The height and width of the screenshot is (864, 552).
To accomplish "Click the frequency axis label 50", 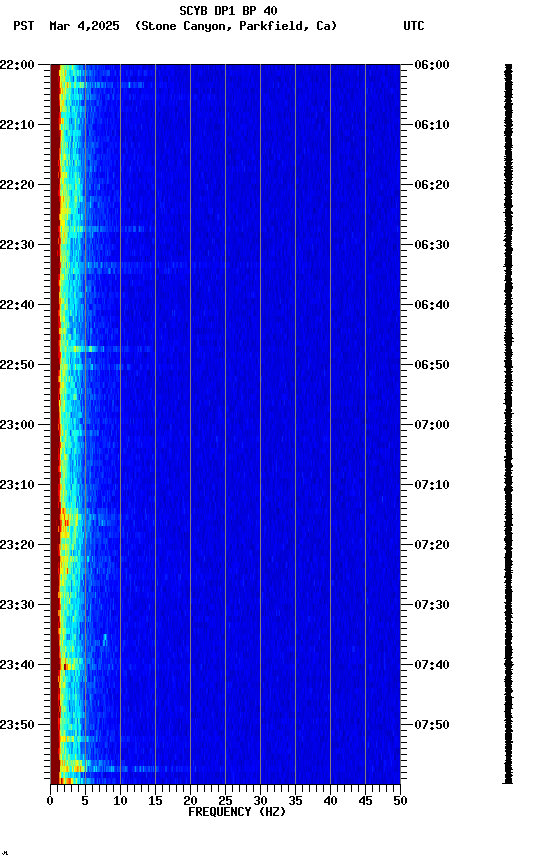I will (401, 801).
